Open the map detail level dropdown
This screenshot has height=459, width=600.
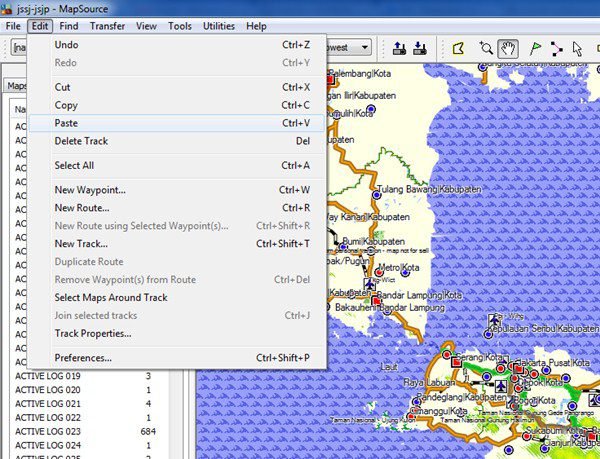point(364,47)
